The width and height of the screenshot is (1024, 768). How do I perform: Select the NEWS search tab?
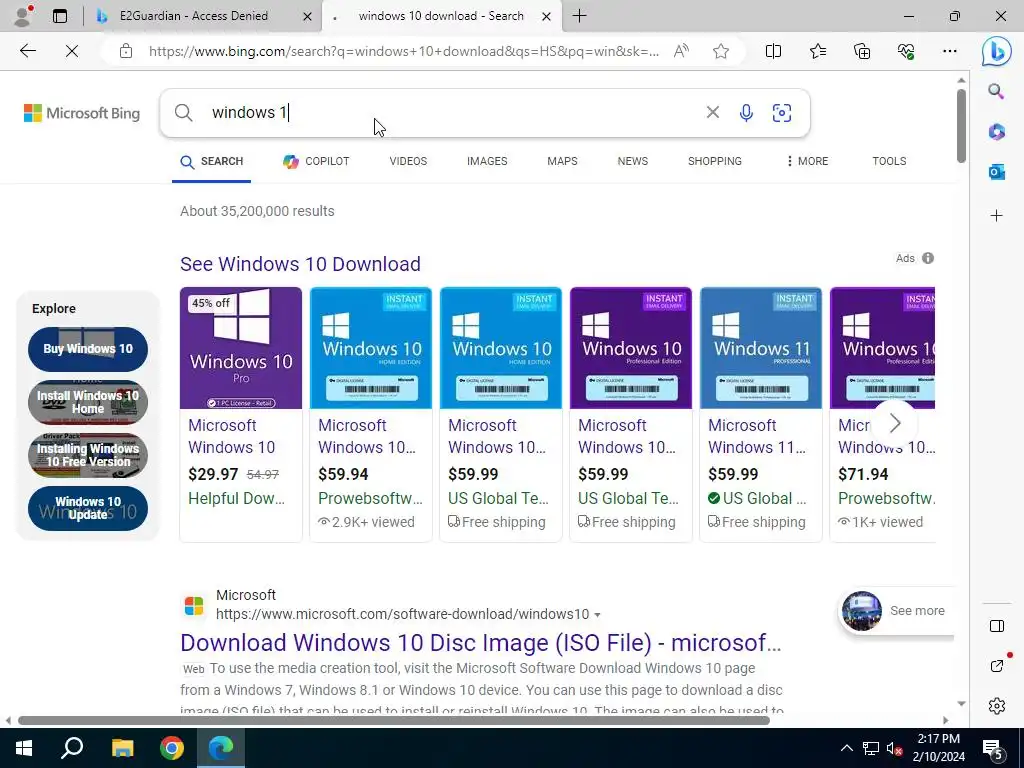click(x=633, y=161)
